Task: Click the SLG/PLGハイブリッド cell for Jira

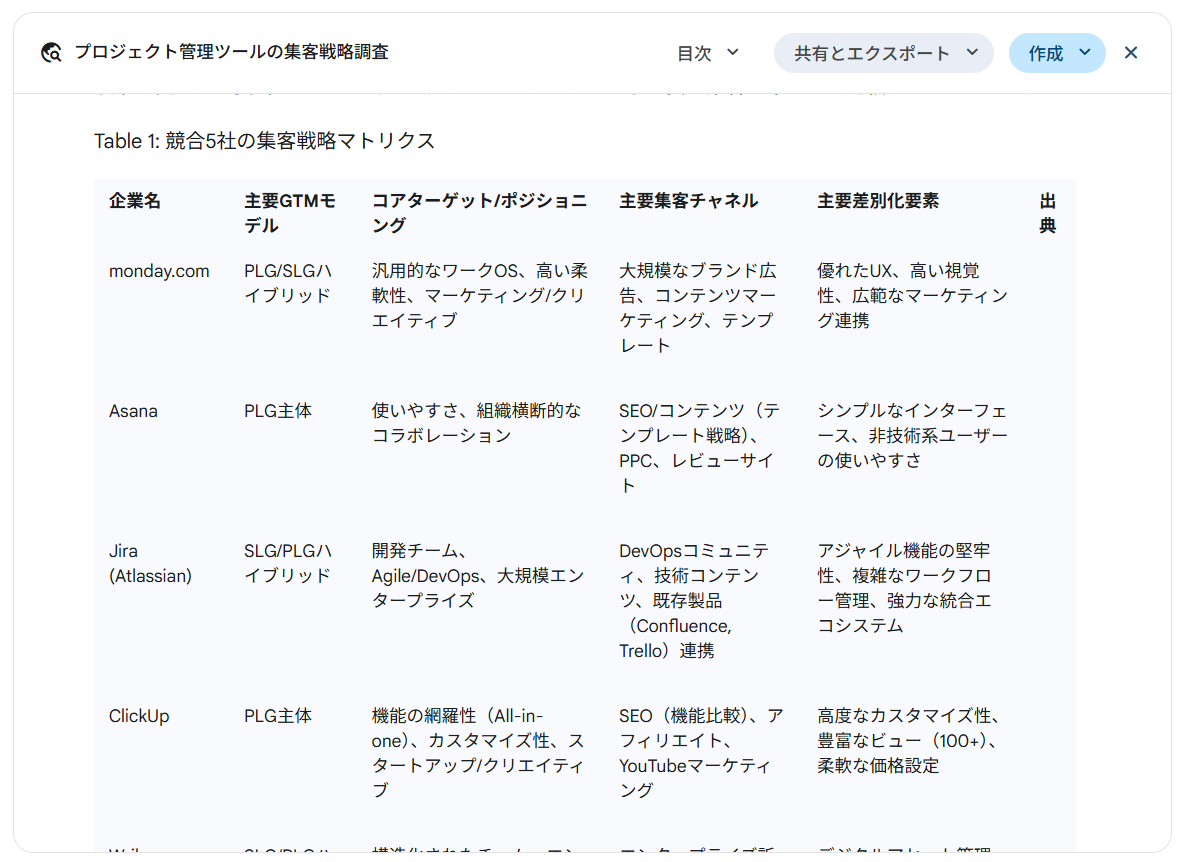Action: 288,563
